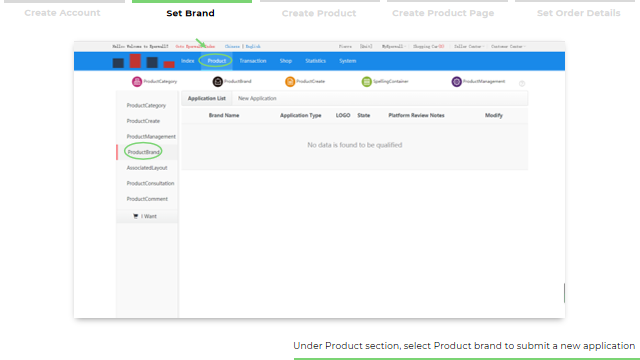
Task: Click the State column header
Action: pyautogui.click(x=364, y=116)
